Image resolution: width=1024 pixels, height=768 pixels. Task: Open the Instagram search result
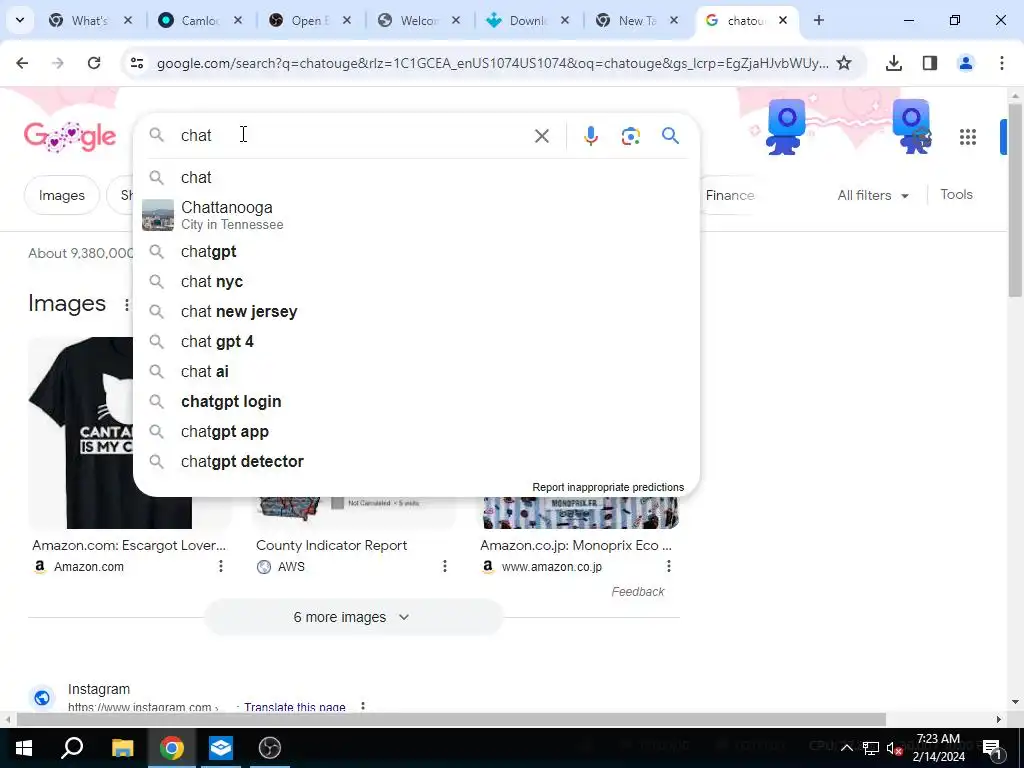coord(99,689)
